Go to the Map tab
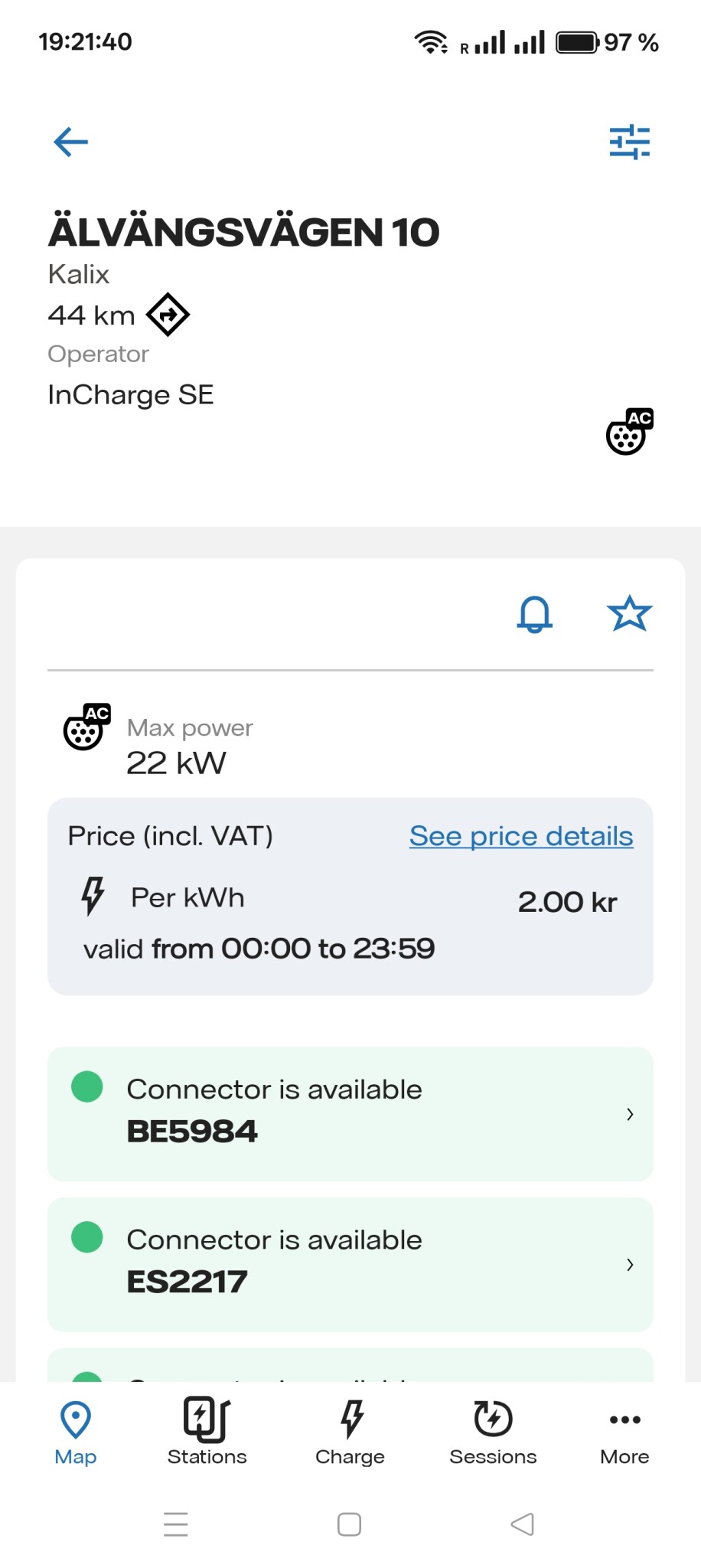 [76, 1431]
